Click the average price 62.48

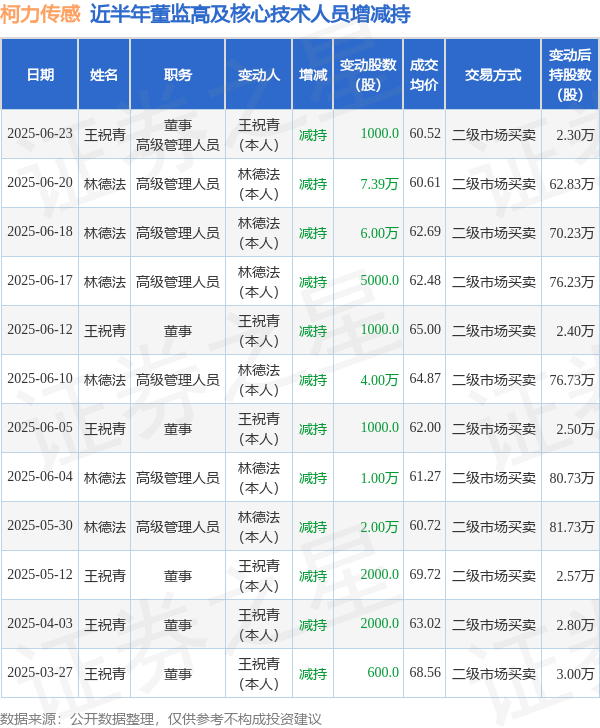pos(424,280)
